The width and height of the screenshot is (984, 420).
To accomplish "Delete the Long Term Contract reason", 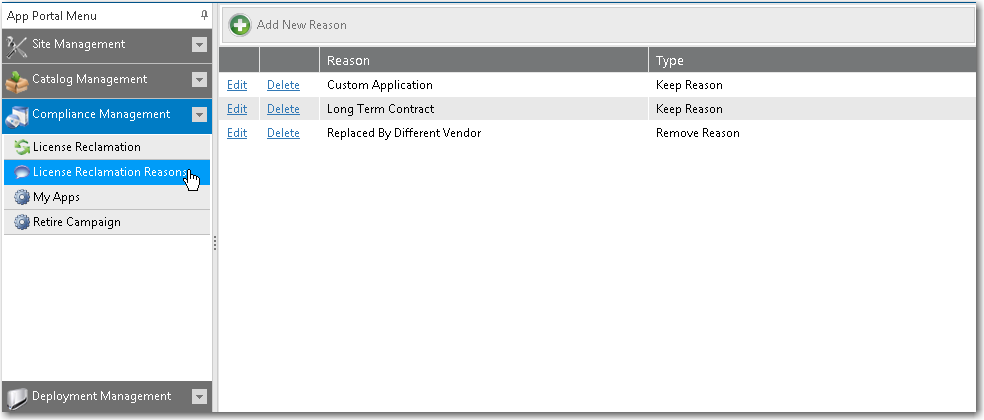I will (x=283, y=109).
